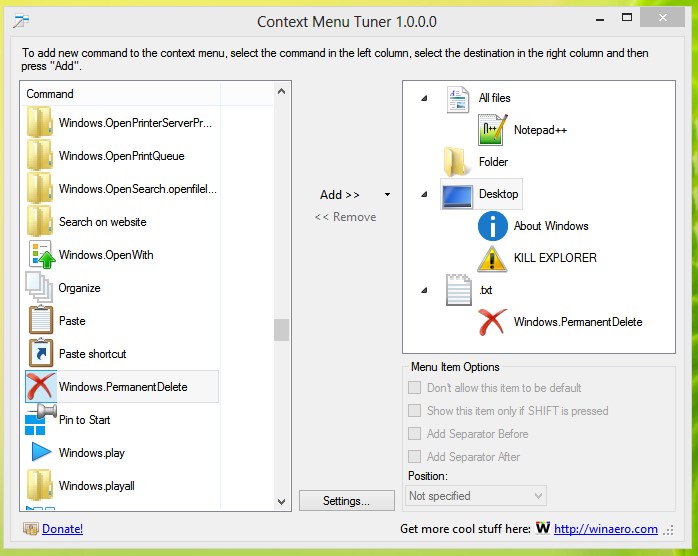This screenshot has width=698, height=556.
Task: Click the Winaero W logo icon
Action: point(543,528)
